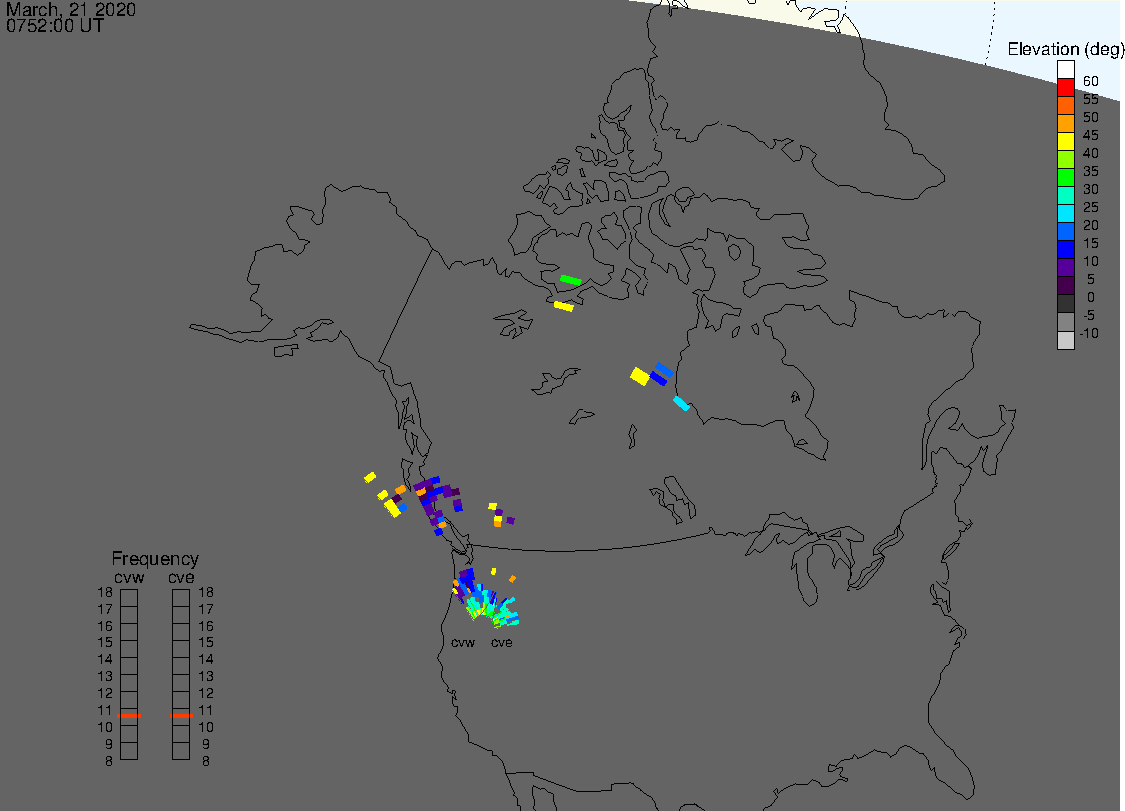
Task: Click the white top swatch of elevation legend
Action: (1066, 70)
